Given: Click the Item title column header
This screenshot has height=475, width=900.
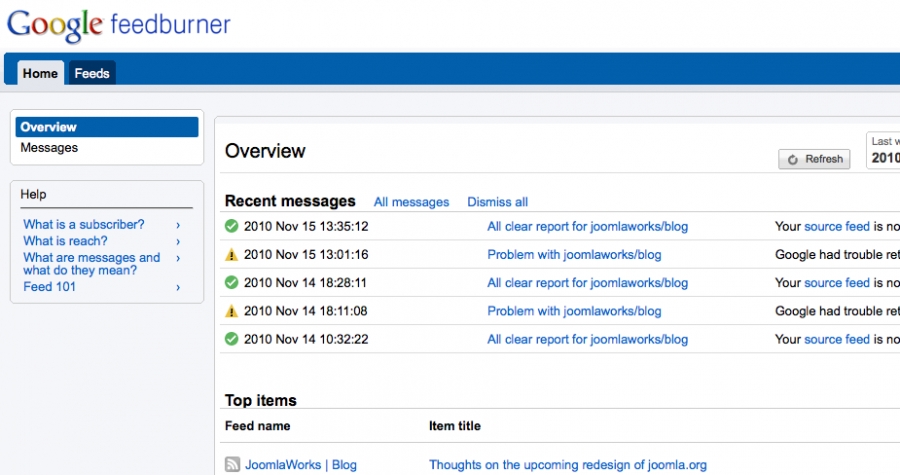Looking at the screenshot, I should [x=455, y=426].
